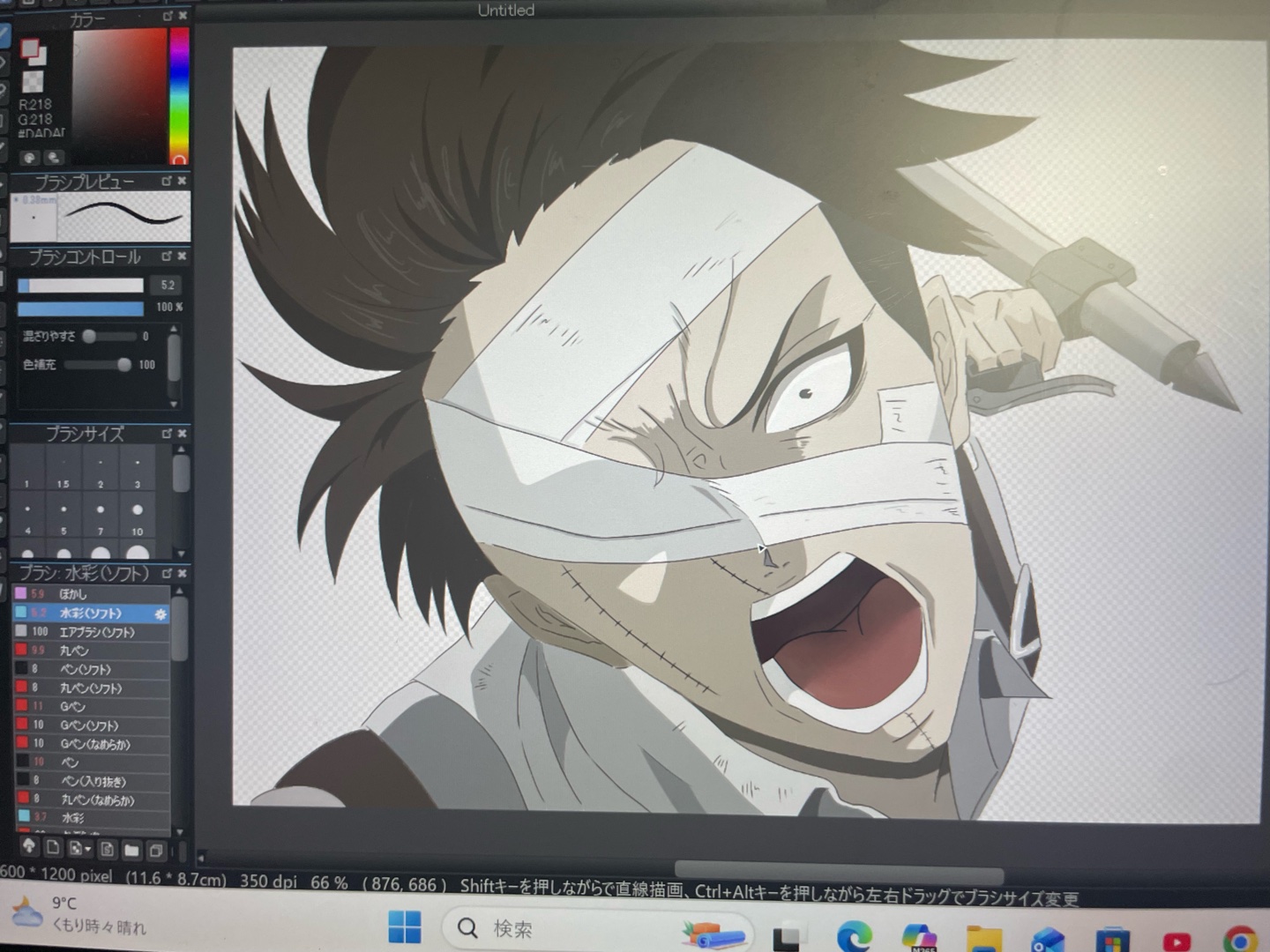Viewport: 1270px width, 952px height.
Task: Click the new brush page icon
Action: pos(53,848)
